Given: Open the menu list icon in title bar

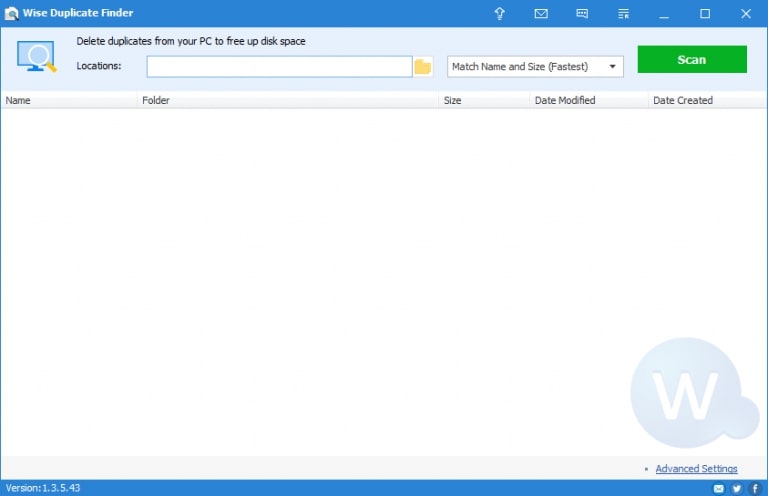Looking at the screenshot, I should (623, 13).
